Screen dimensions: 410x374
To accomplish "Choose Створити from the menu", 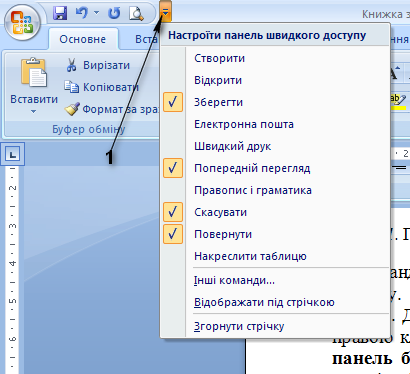I will 275,58.
